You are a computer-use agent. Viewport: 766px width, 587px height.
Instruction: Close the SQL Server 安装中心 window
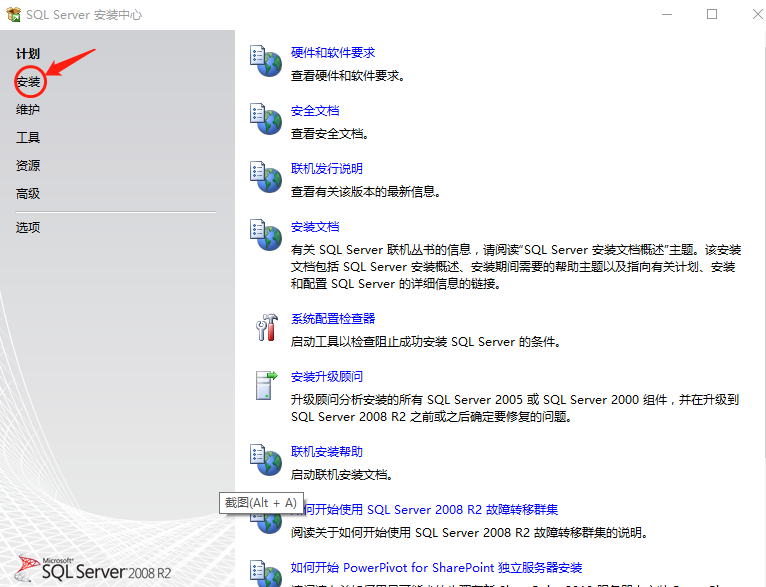757,15
